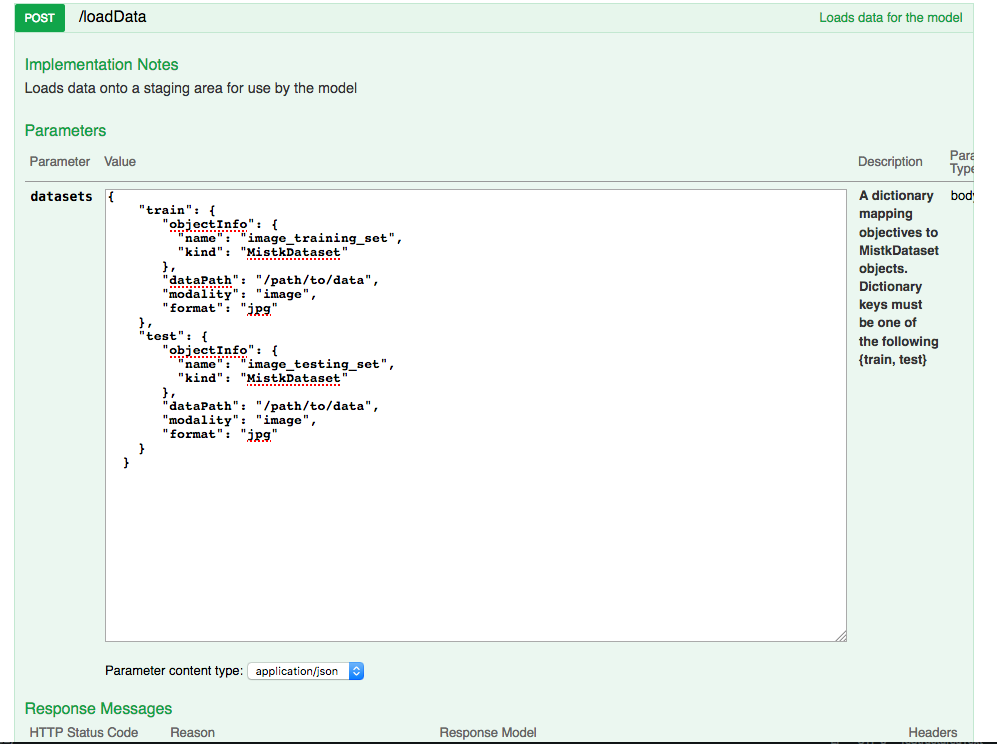The width and height of the screenshot is (997, 744).
Task: Click the Description column header
Action: click(890, 162)
